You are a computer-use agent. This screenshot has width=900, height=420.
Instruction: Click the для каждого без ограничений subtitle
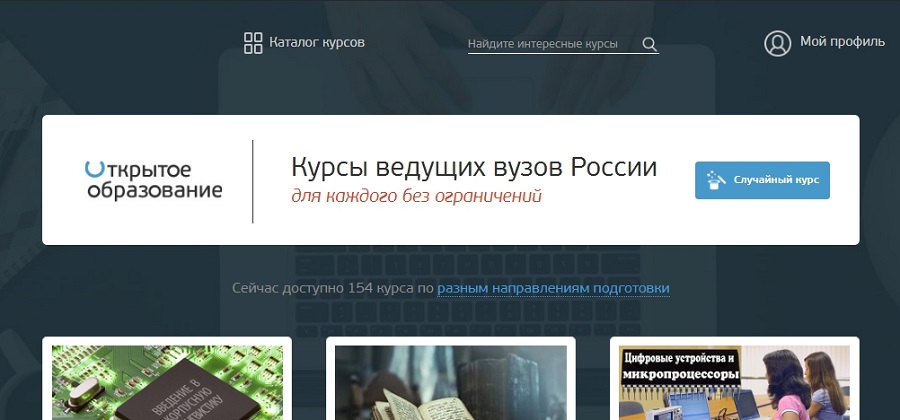click(416, 196)
